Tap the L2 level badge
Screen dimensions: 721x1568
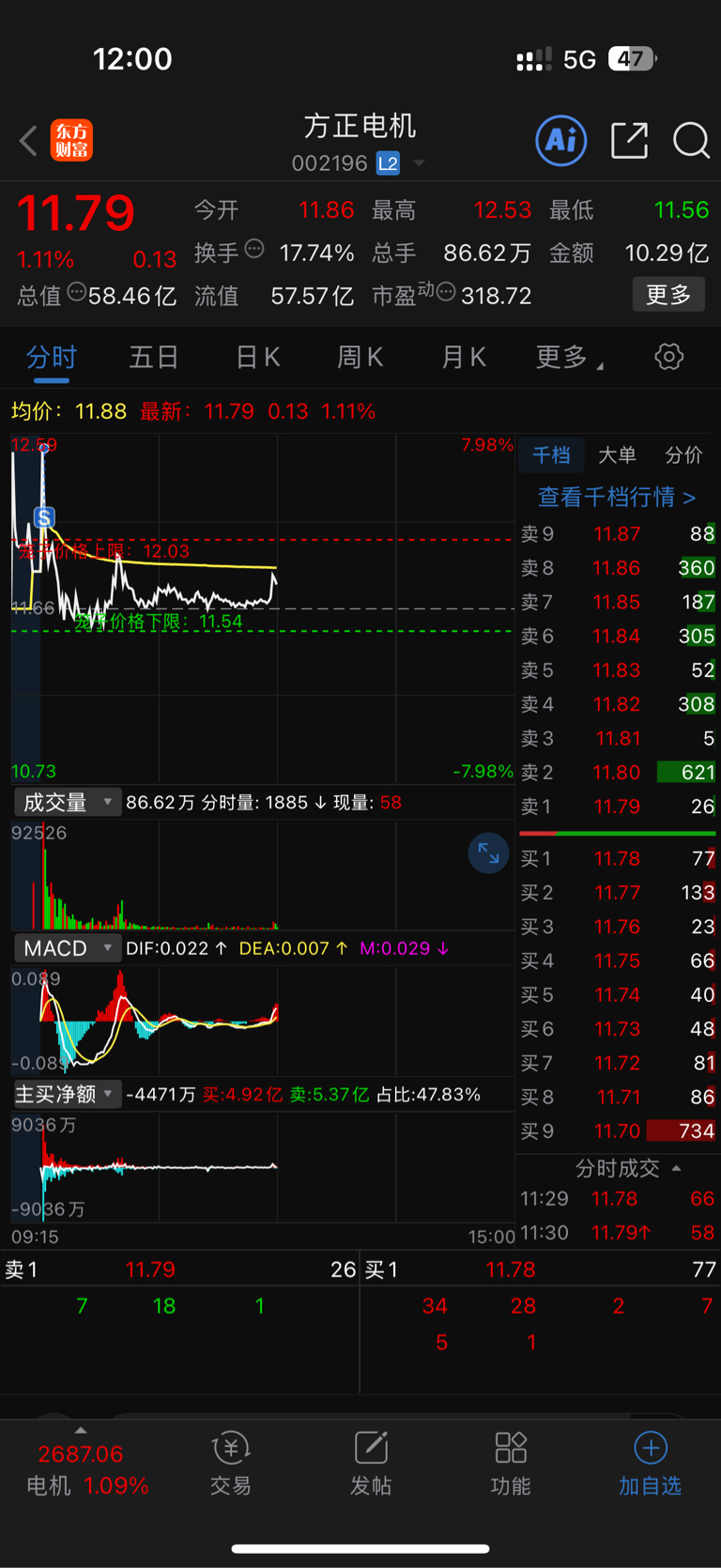[x=388, y=163]
